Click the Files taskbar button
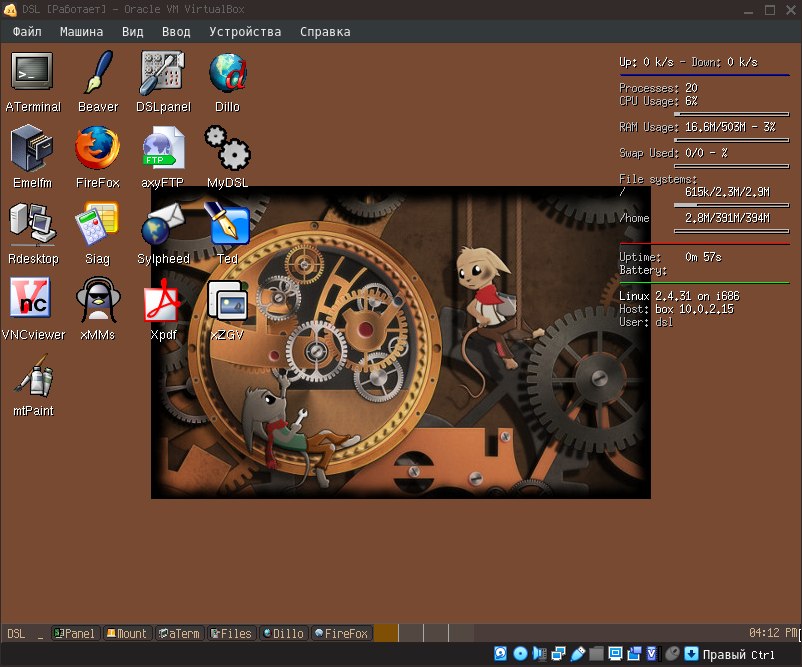The image size is (802, 667). (231, 633)
